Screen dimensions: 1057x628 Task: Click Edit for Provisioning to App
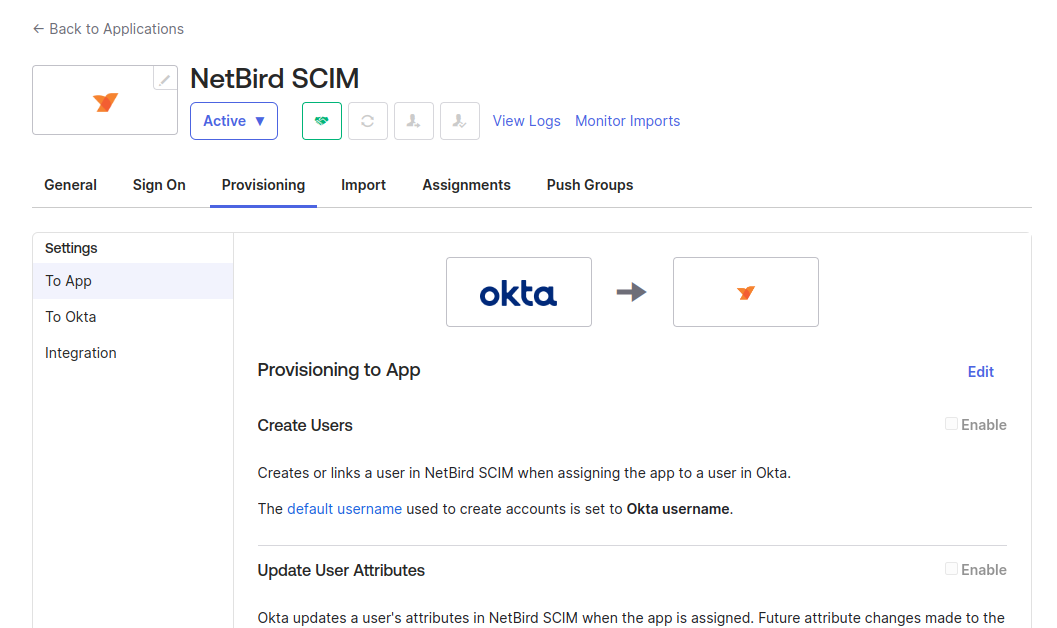tap(980, 372)
